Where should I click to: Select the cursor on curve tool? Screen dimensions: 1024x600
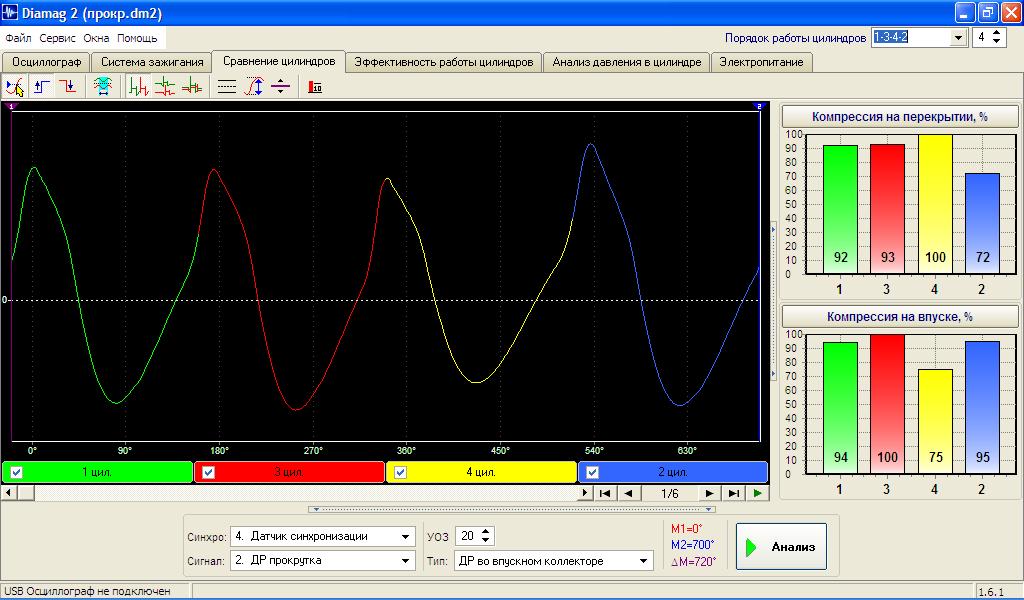[x=15, y=86]
